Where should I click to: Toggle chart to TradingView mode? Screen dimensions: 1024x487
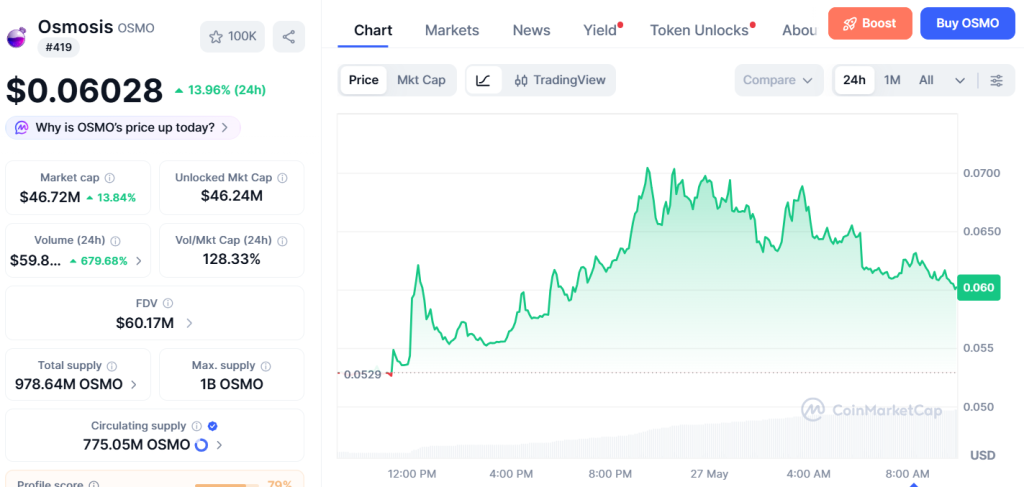(x=560, y=80)
